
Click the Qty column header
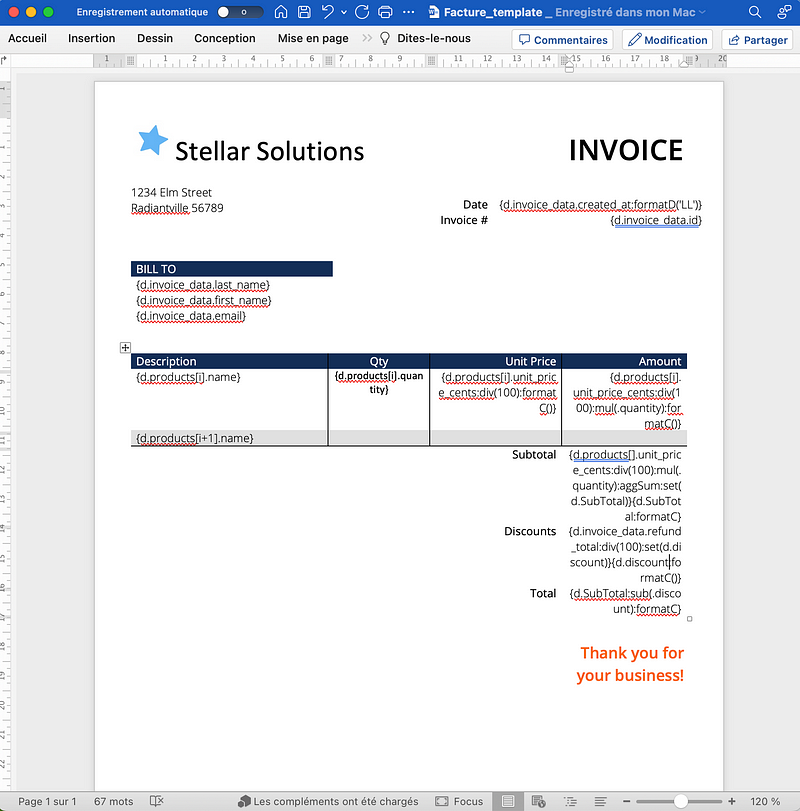(379, 361)
